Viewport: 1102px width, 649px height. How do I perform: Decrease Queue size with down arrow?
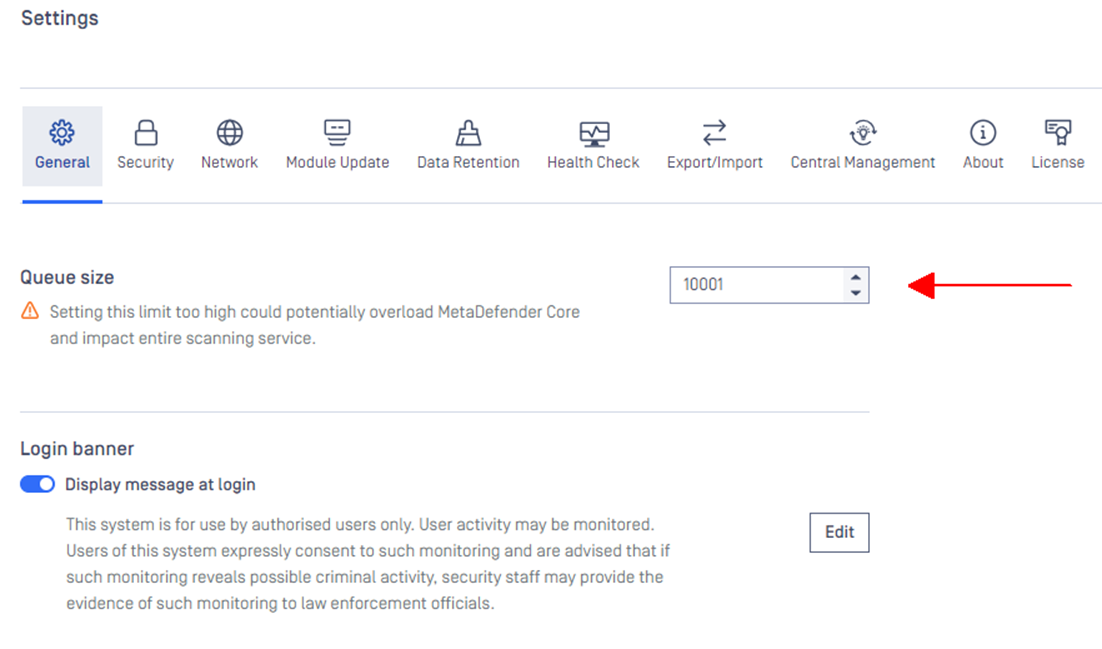[855, 293]
